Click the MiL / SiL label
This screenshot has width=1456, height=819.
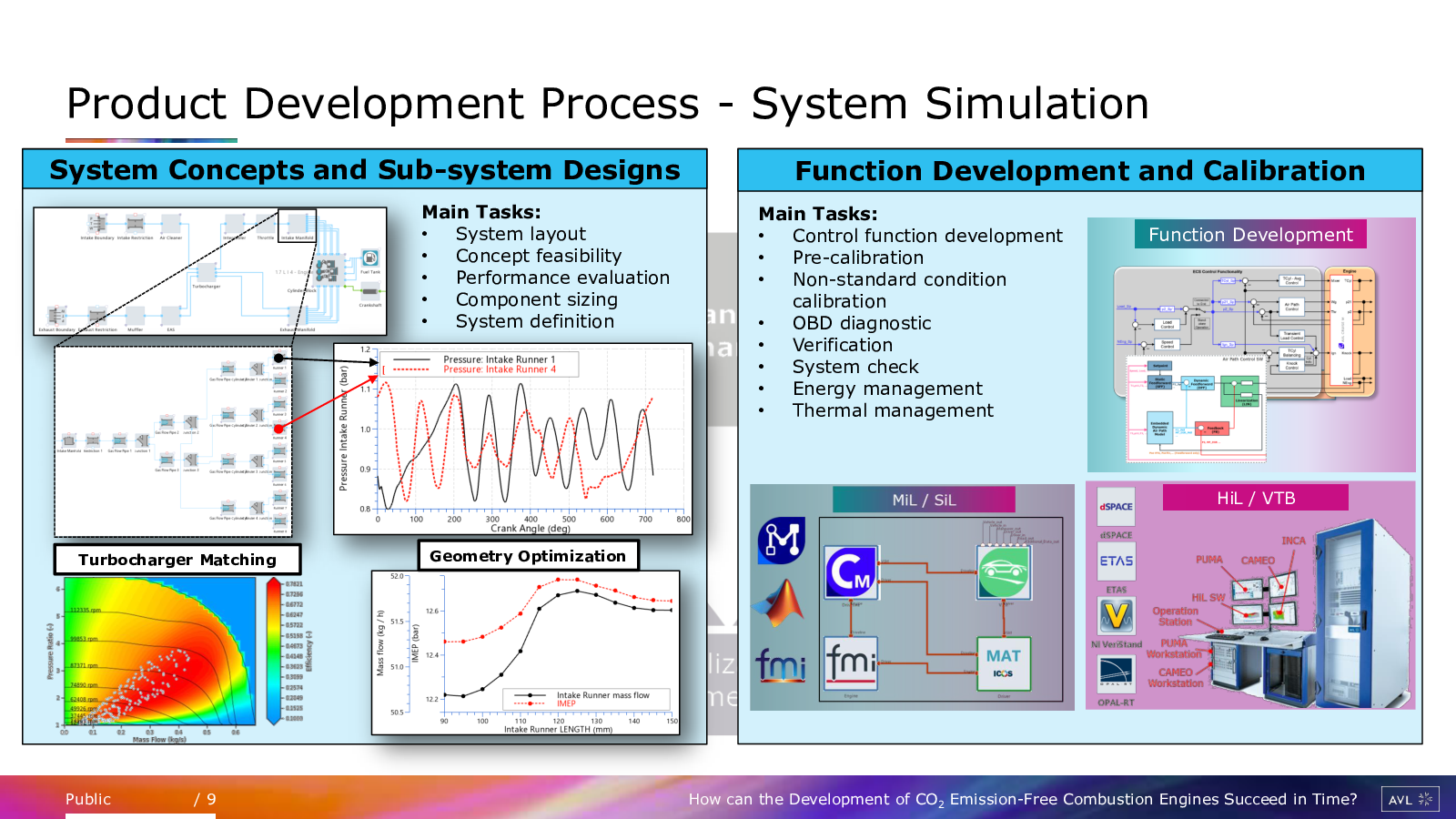click(x=924, y=500)
